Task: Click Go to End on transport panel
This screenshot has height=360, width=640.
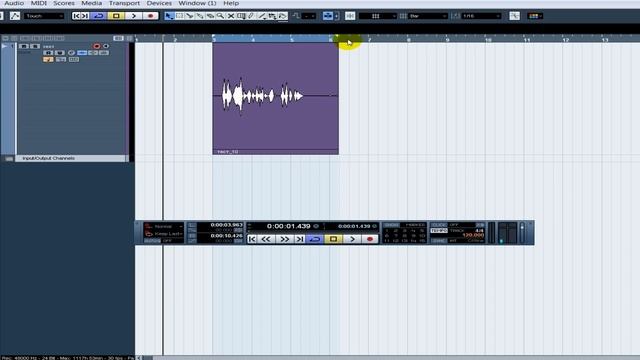Action: coord(300,239)
